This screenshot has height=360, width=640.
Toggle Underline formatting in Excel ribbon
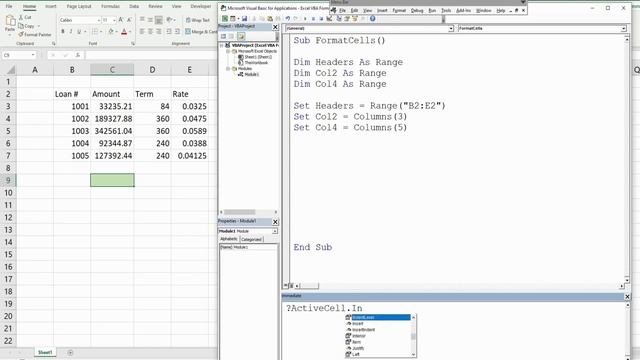coord(79,31)
